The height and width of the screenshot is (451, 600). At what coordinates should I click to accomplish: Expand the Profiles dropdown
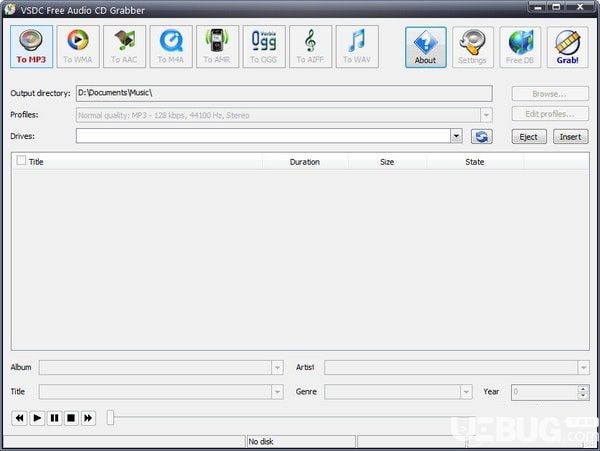tap(486, 115)
